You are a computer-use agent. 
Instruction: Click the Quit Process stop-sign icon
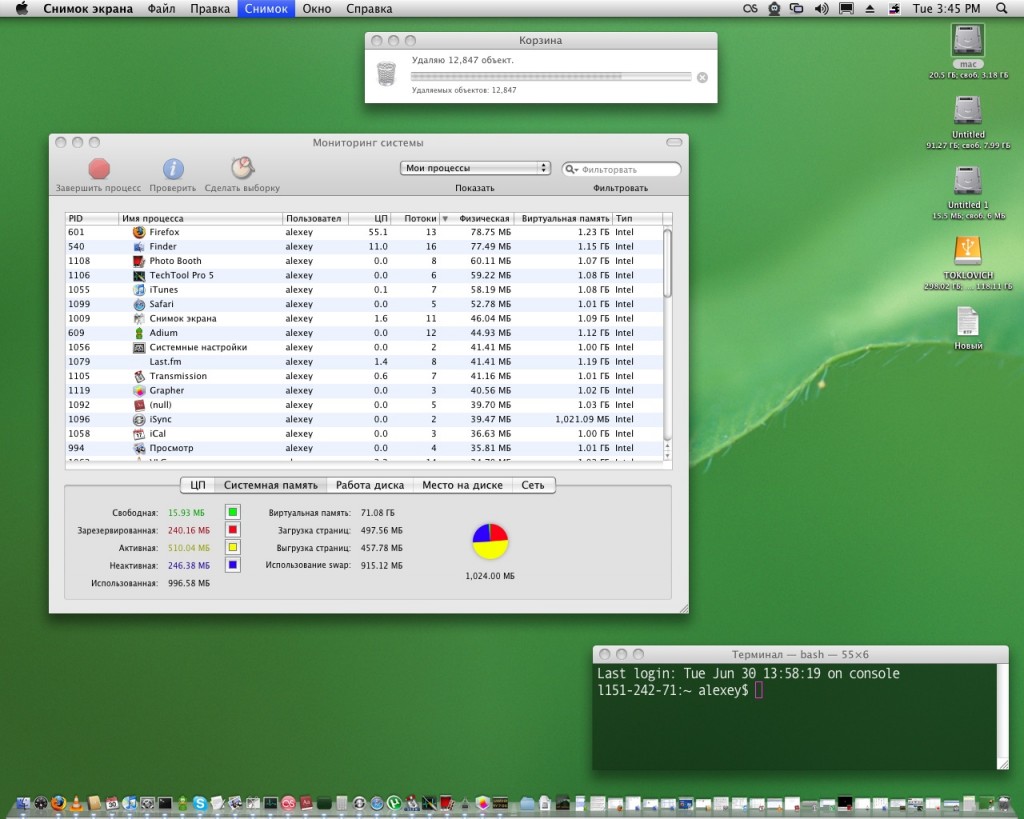(x=98, y=169)
